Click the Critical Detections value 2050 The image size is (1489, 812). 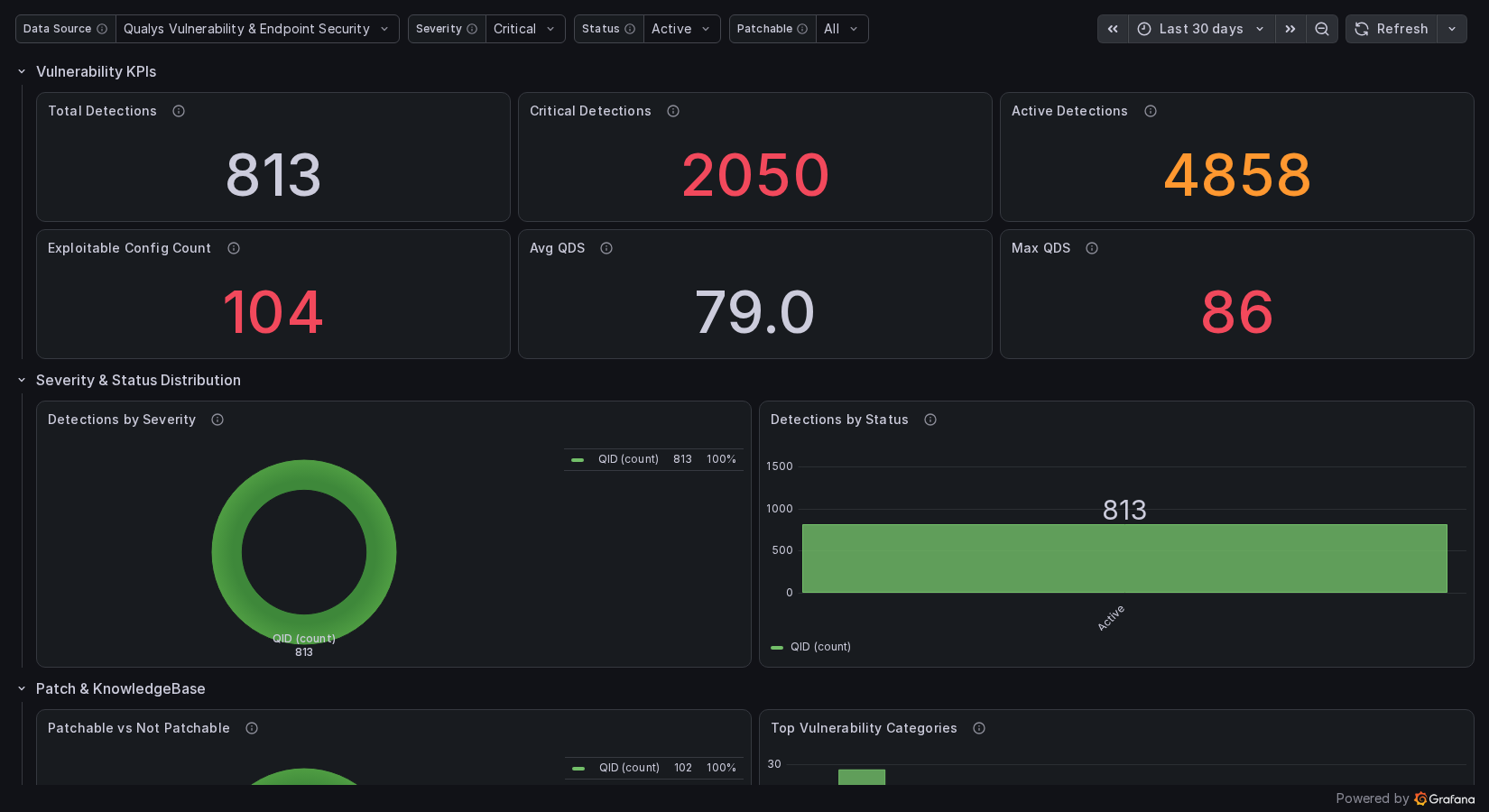click(755, 175)
